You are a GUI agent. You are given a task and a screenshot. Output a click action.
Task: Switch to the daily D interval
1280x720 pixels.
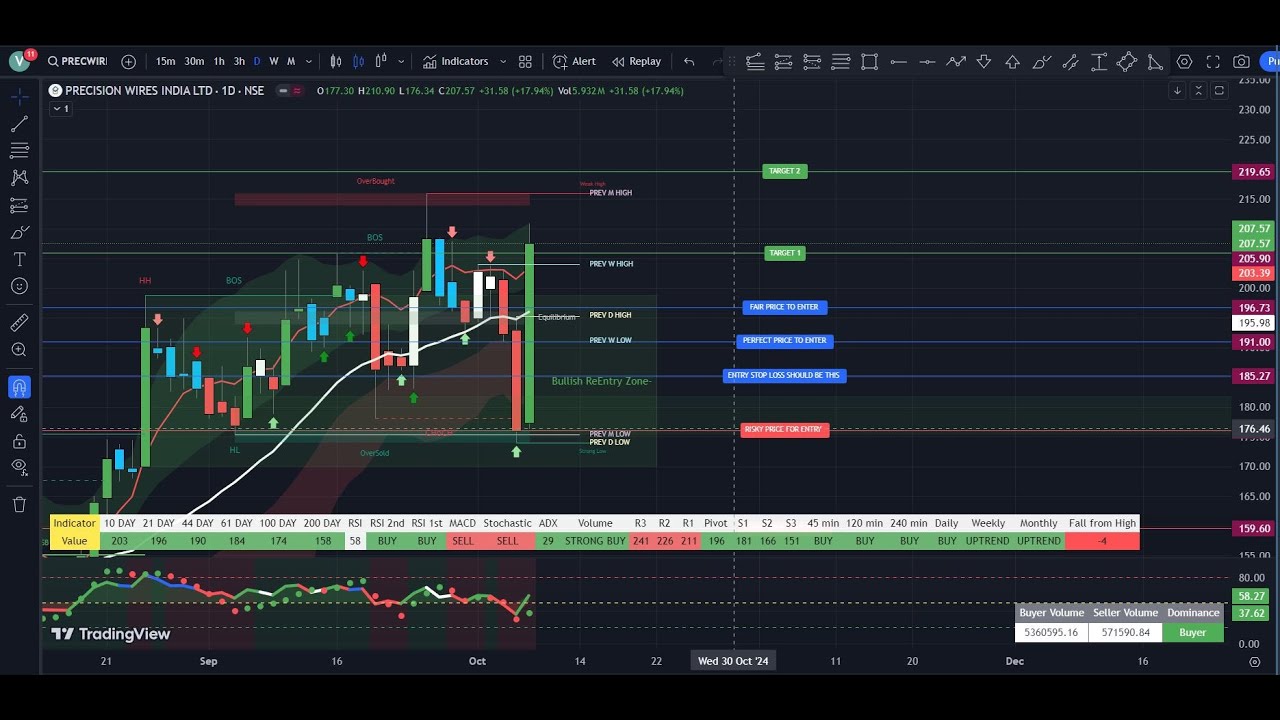[x=257, y=61]
